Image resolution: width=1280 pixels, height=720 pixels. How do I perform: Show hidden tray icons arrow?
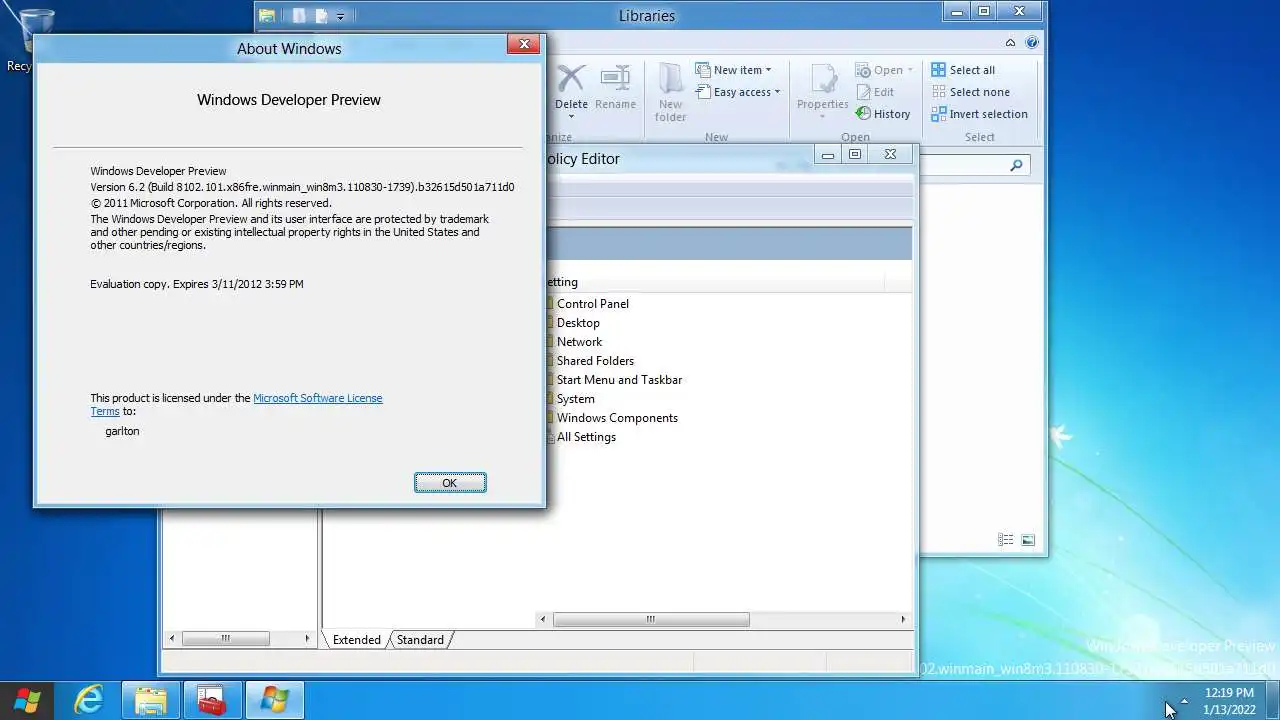click(x=1184, y=701)
